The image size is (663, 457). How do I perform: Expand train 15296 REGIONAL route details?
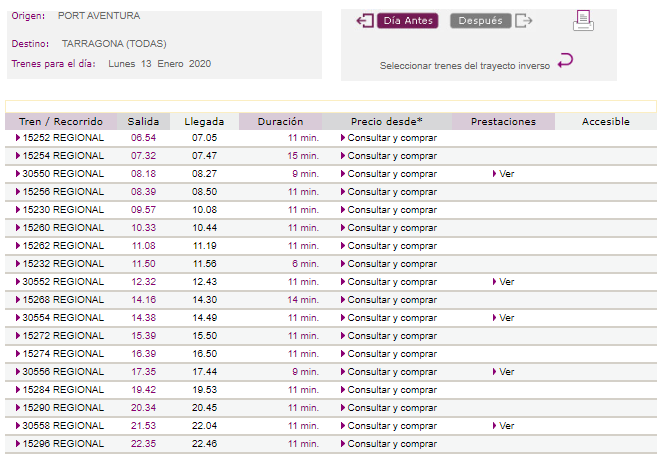pos(60,444)
